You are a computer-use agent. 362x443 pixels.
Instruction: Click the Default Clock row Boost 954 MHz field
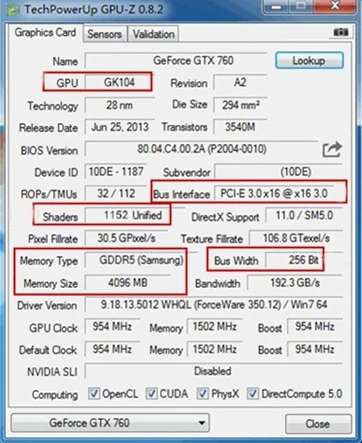pos(315,349)
